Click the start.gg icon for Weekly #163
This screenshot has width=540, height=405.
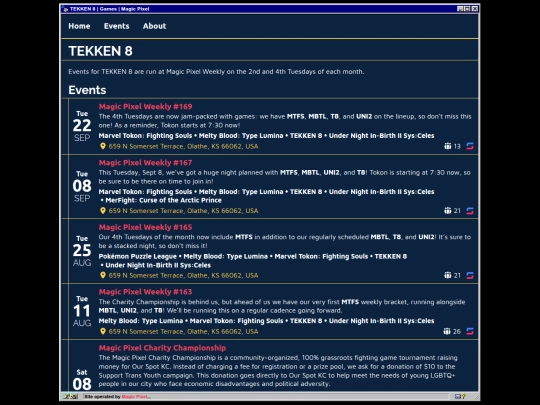tap(470, 331)
